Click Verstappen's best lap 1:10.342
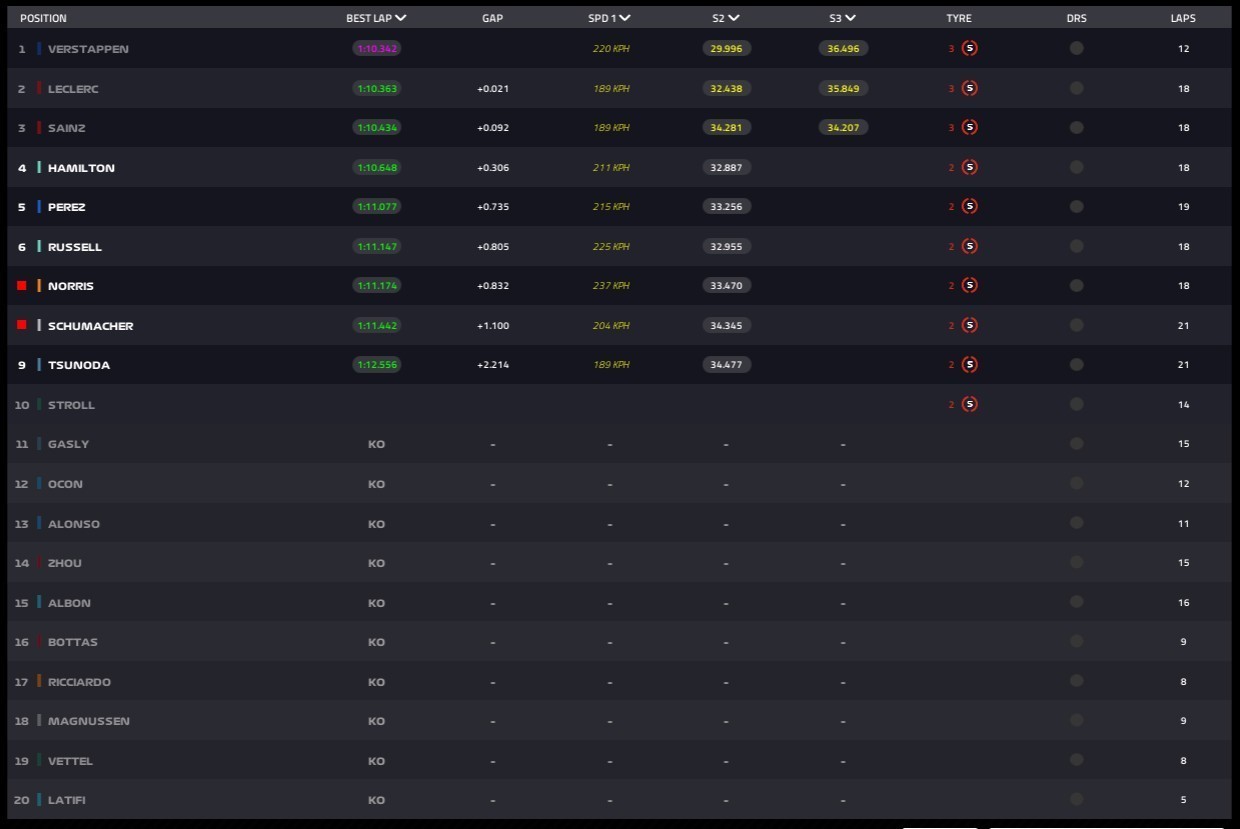 376,49
